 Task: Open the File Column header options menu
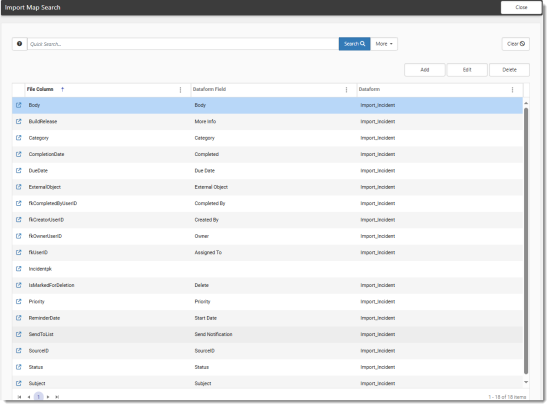tap(180, 90)
